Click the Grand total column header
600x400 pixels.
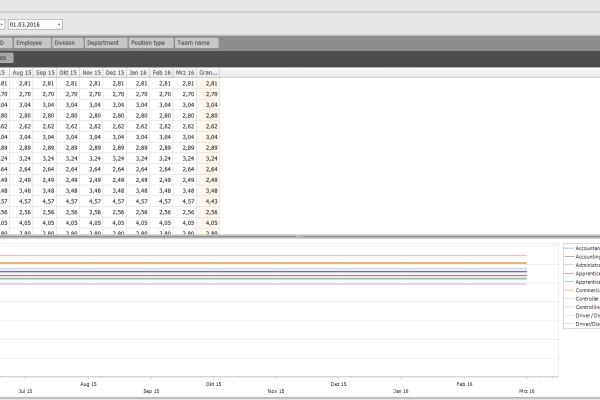[x=209, y=73]
